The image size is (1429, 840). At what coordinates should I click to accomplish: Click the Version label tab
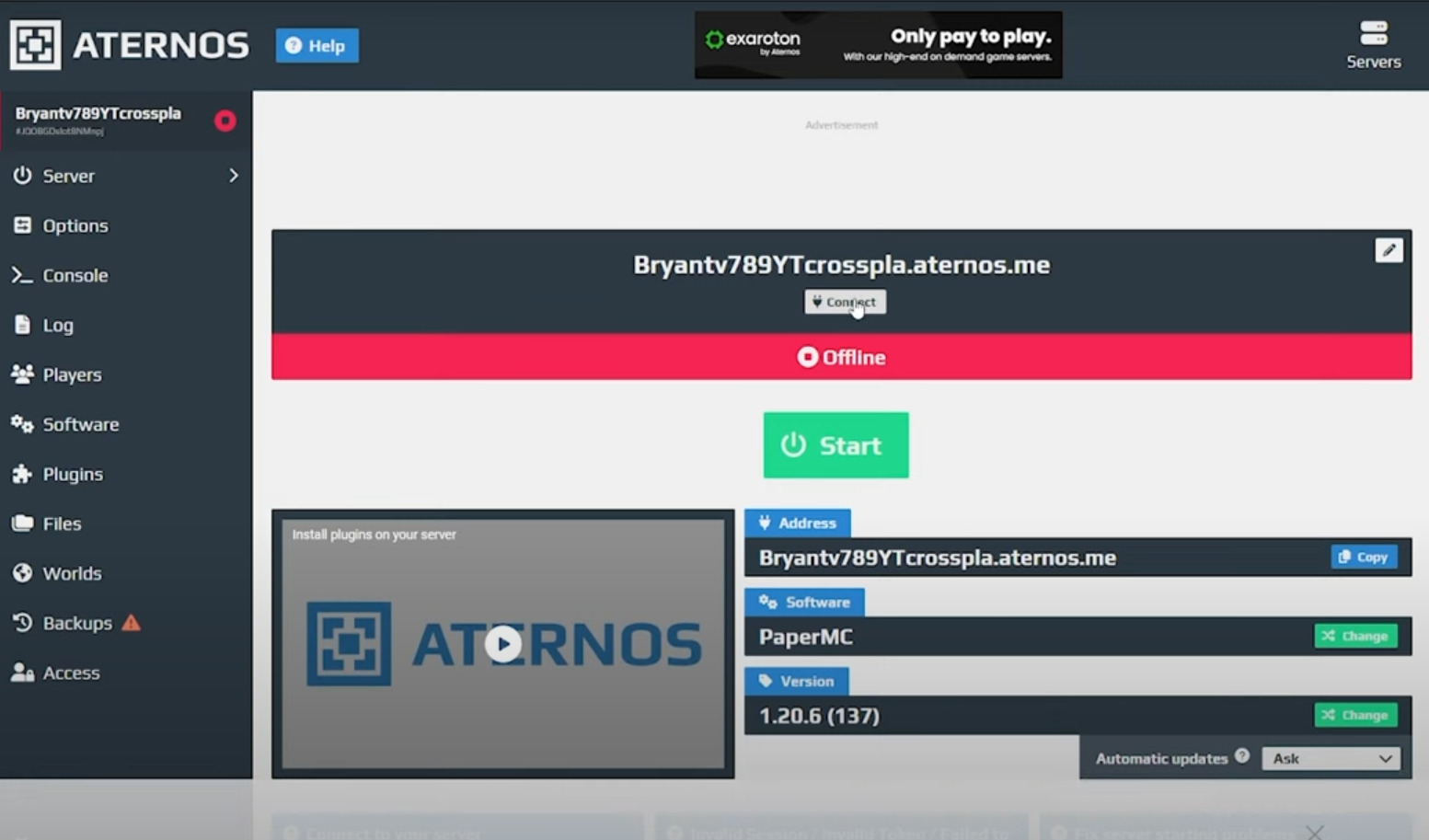pos(796,681)
